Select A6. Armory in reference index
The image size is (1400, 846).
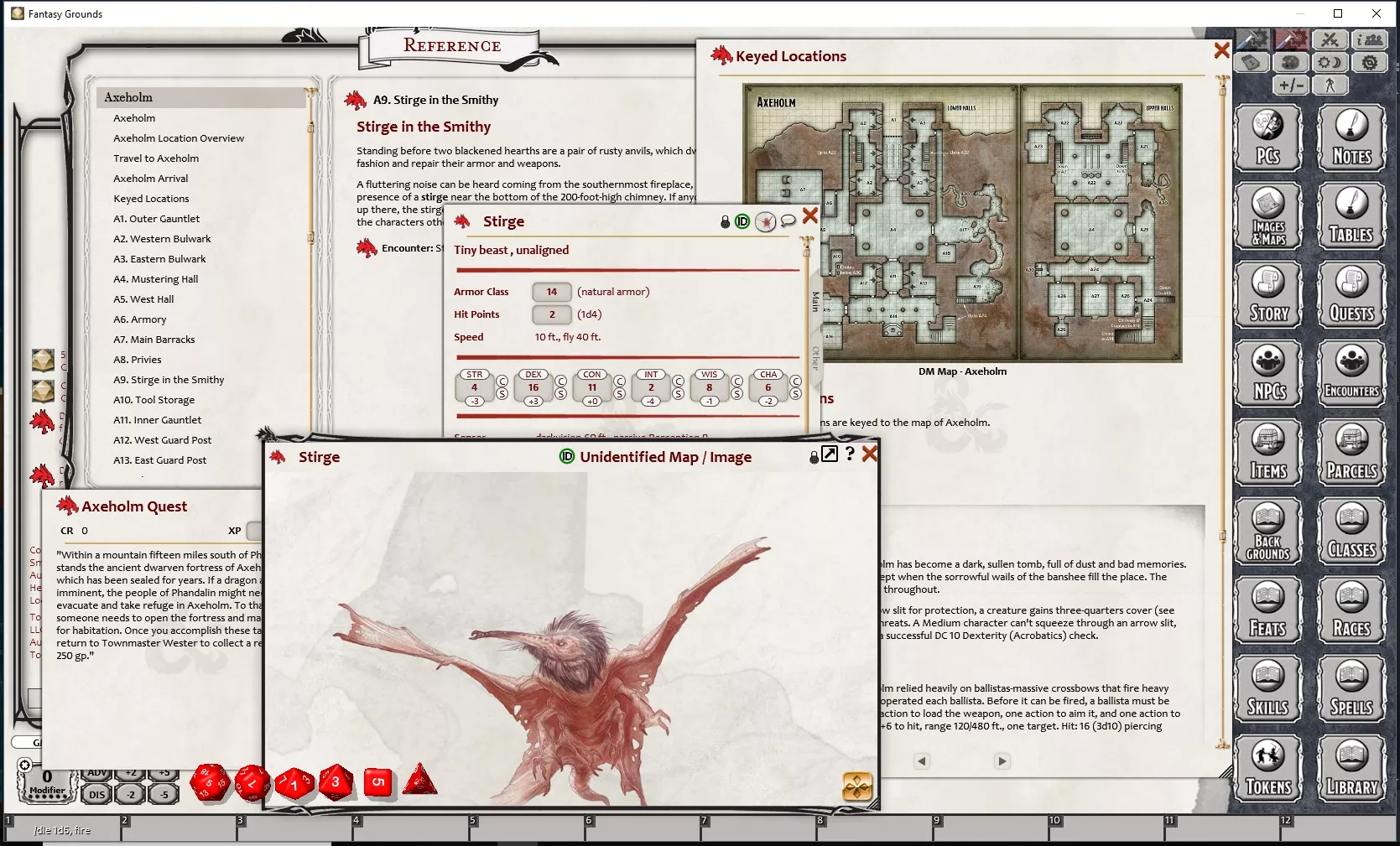140,319
